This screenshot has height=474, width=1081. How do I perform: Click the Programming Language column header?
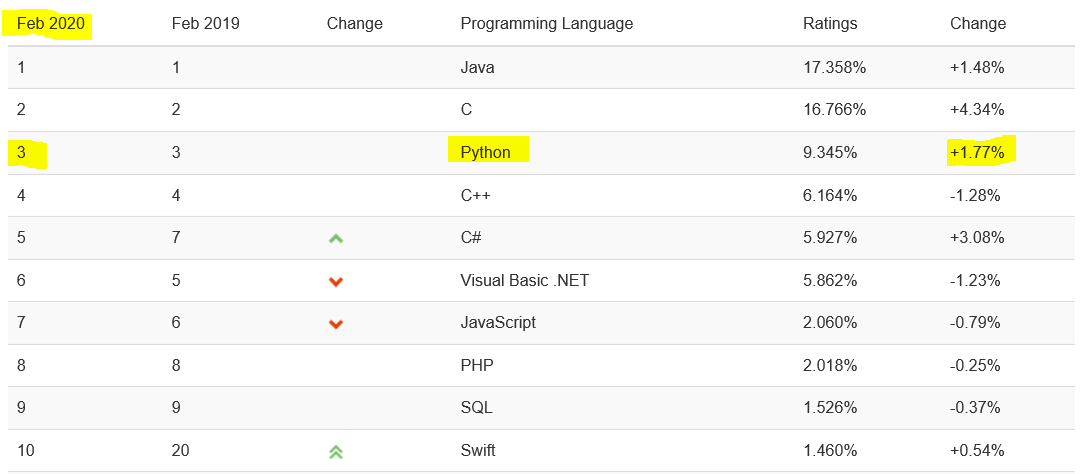pyautogui.click(x=546, y=24)
